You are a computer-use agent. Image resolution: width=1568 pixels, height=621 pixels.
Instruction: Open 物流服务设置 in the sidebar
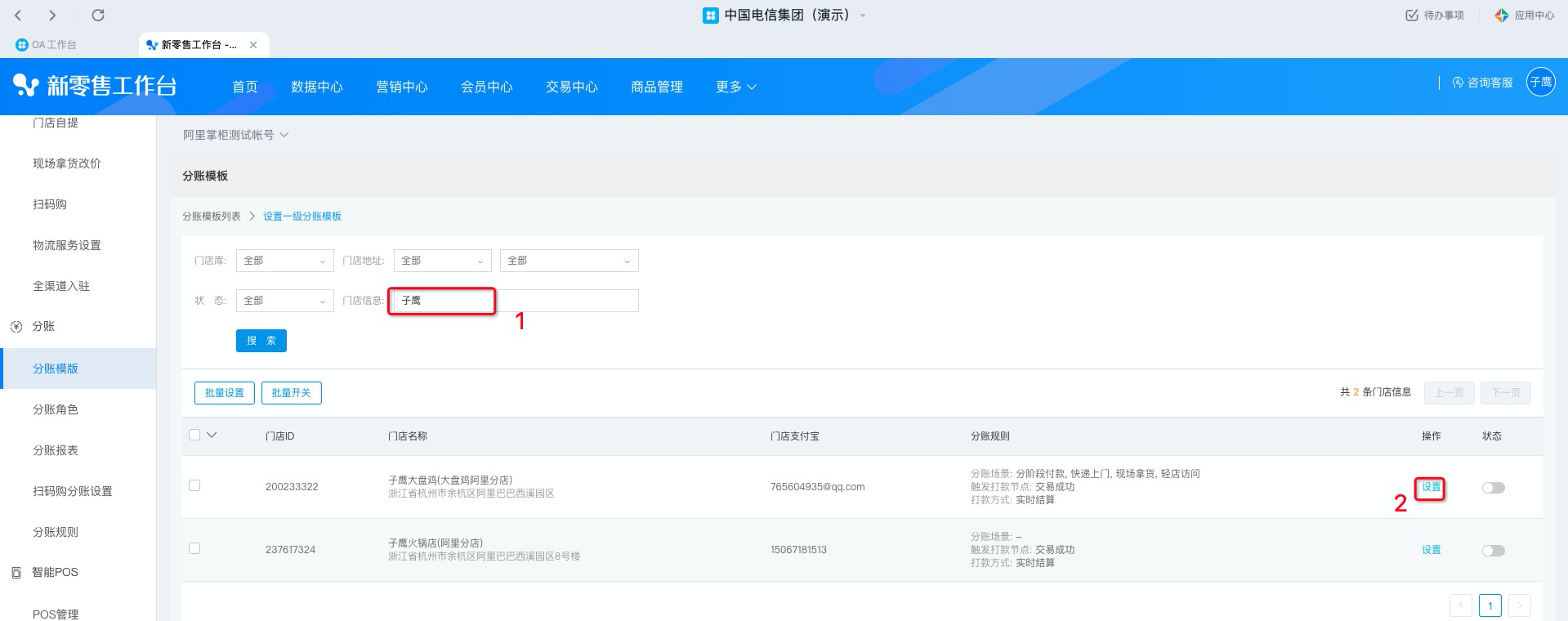coord(67,245)
